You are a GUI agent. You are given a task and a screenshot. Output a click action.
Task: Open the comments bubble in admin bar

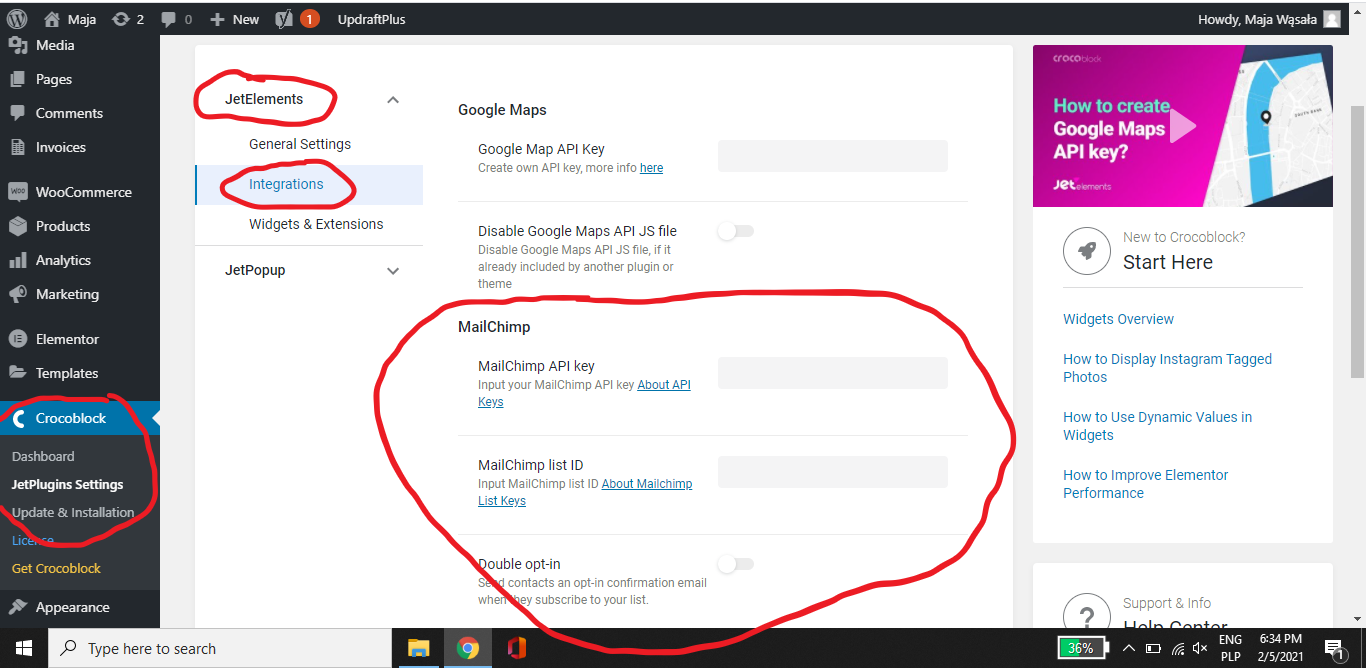point(176,19)
